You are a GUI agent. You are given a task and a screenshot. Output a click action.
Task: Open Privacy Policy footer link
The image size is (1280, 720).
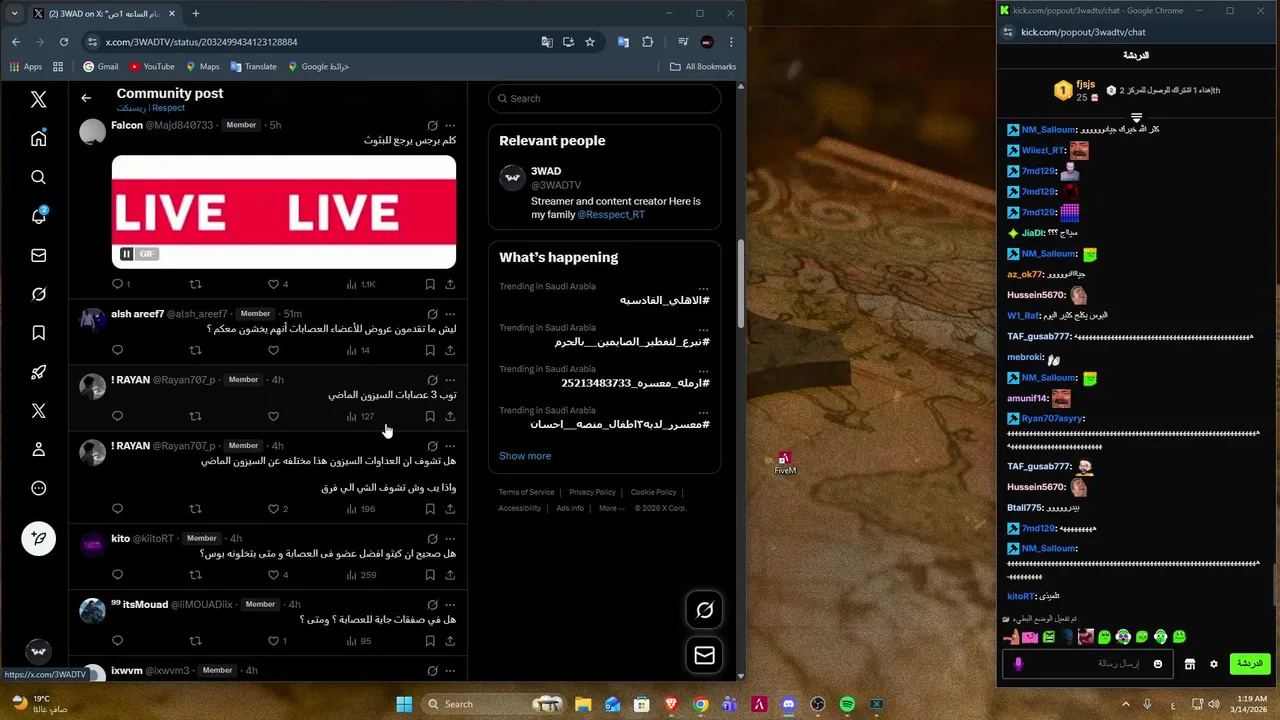[592, 492]
